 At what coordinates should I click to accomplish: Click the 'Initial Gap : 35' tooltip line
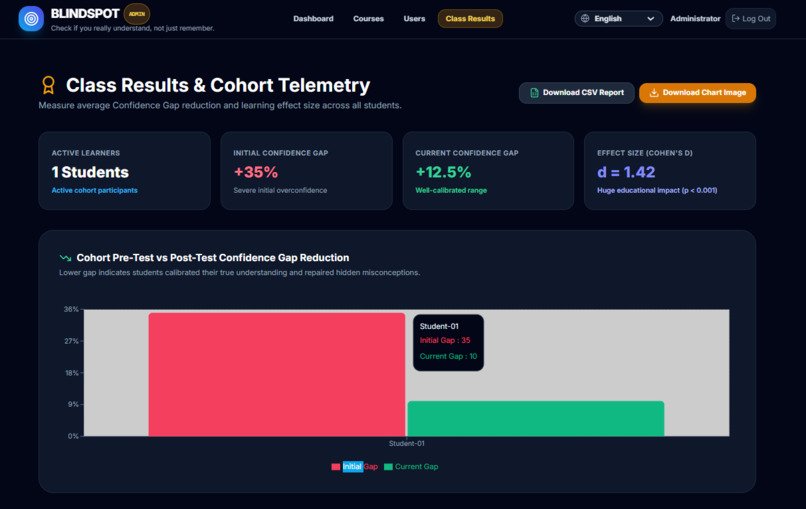(445, 340)
